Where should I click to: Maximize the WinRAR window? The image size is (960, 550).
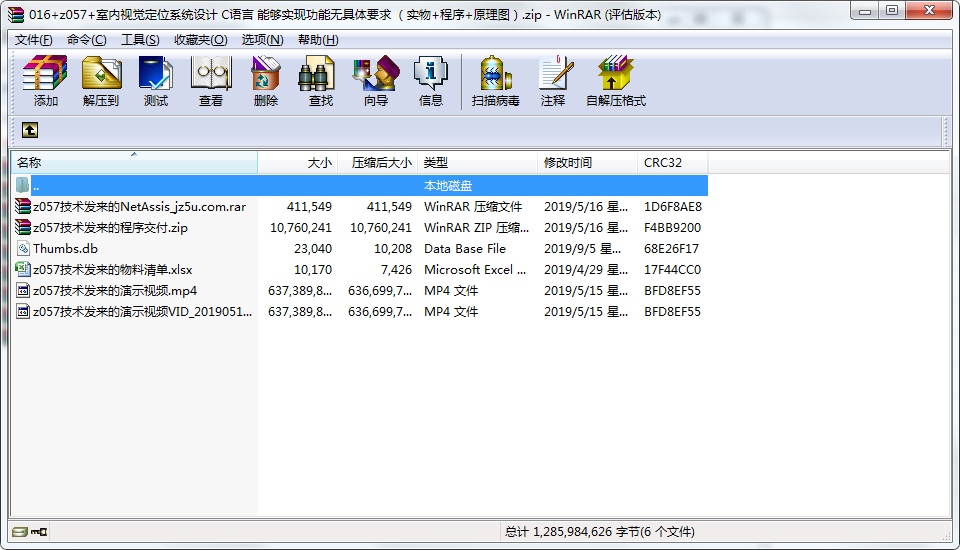(892, 10)
